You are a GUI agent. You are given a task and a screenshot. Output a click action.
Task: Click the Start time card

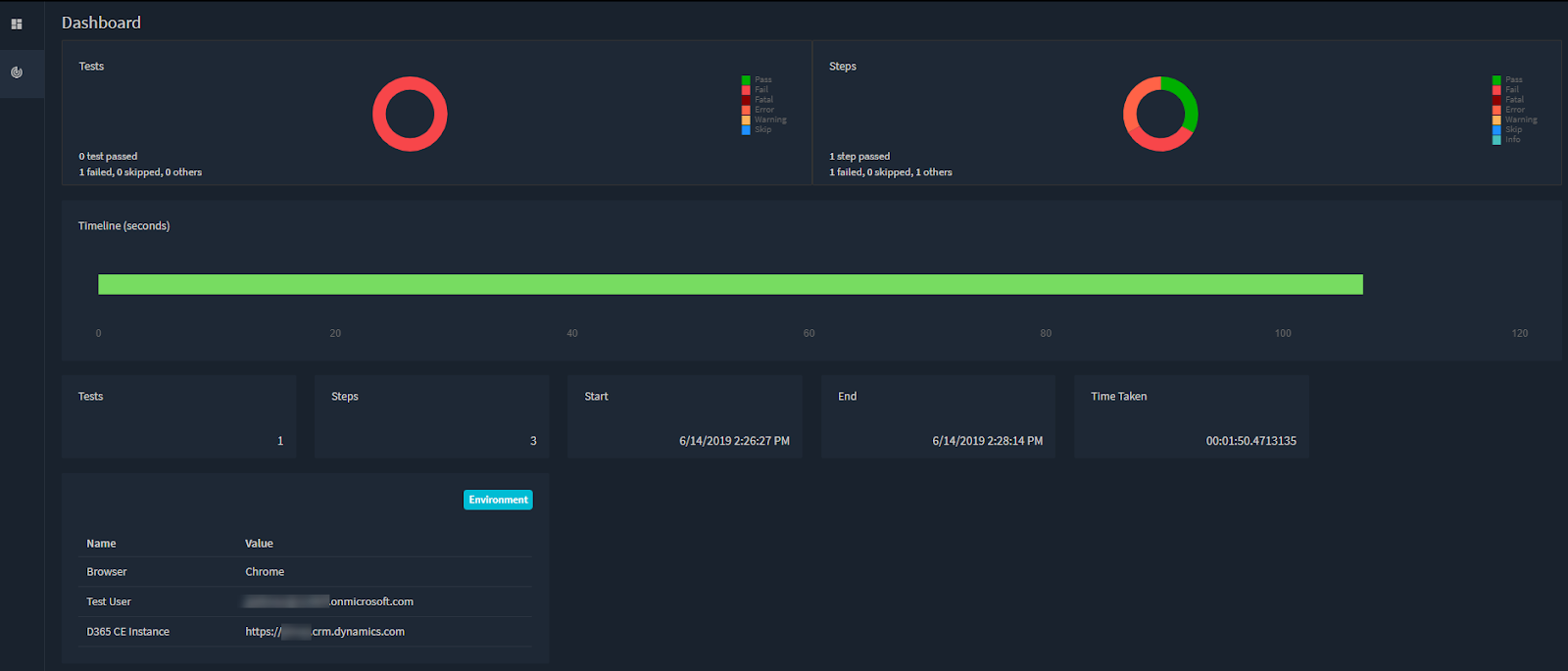685,417
